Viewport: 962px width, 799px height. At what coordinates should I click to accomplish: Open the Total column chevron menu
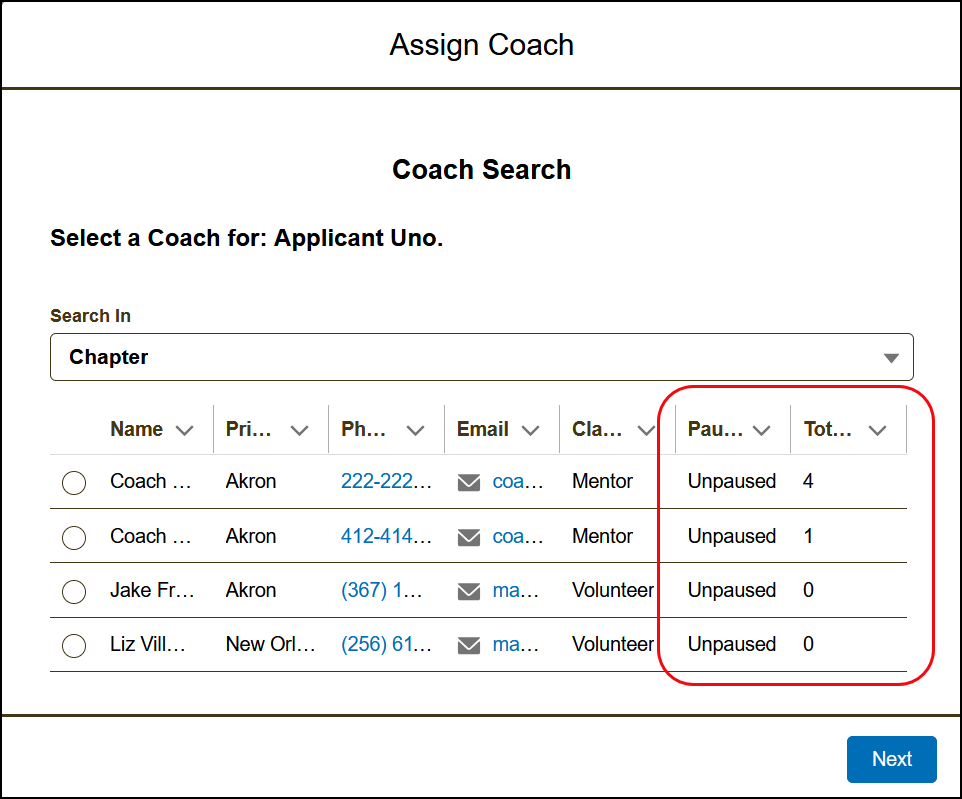877,430
